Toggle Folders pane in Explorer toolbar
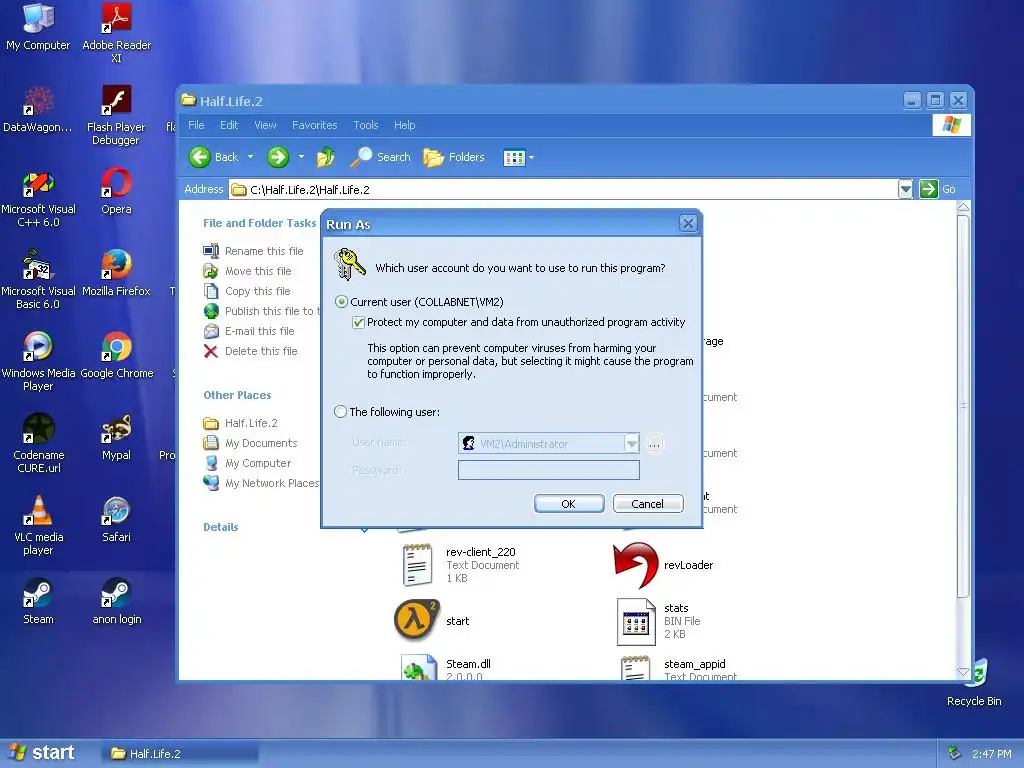Viewport: 1024px width, 768px height. [454, 157]
